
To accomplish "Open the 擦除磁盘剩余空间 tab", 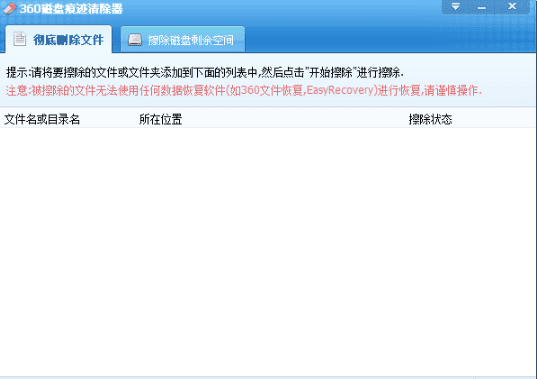I will pyautogui.click(x=183, y=39).
